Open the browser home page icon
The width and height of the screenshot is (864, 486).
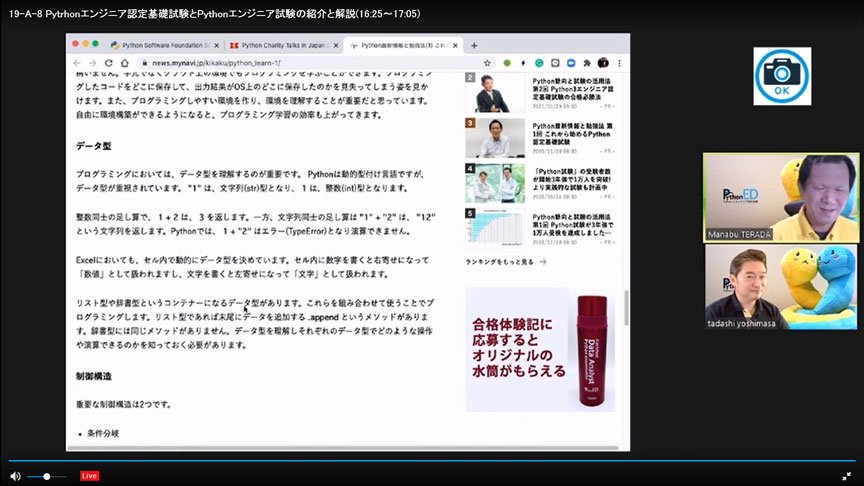[125, 63]
